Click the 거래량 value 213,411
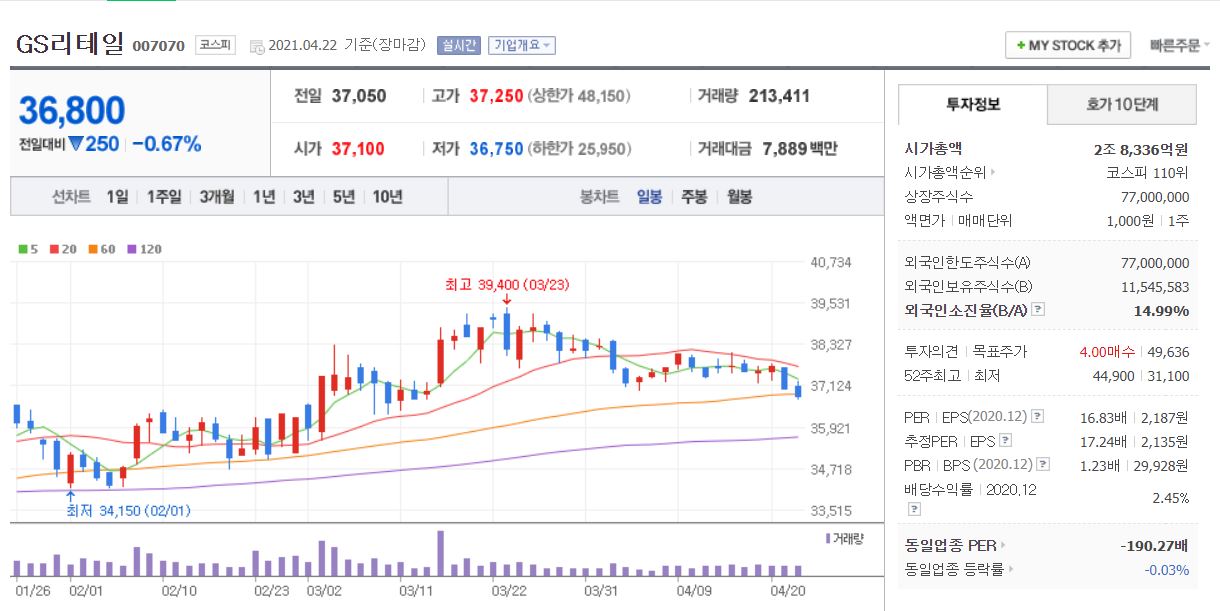 point(779,96)
